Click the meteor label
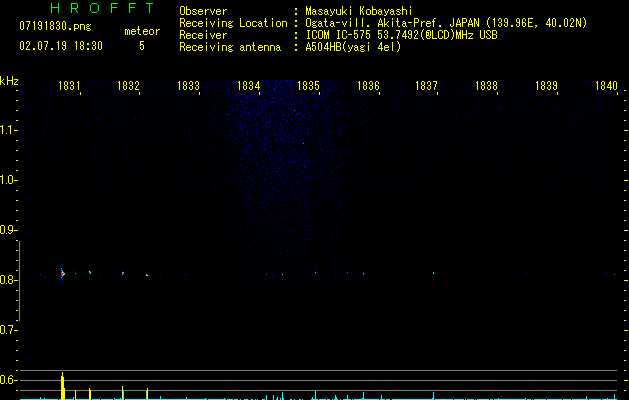Image resolution: width=629 pixels, height=400 pixels. [142, 31]
